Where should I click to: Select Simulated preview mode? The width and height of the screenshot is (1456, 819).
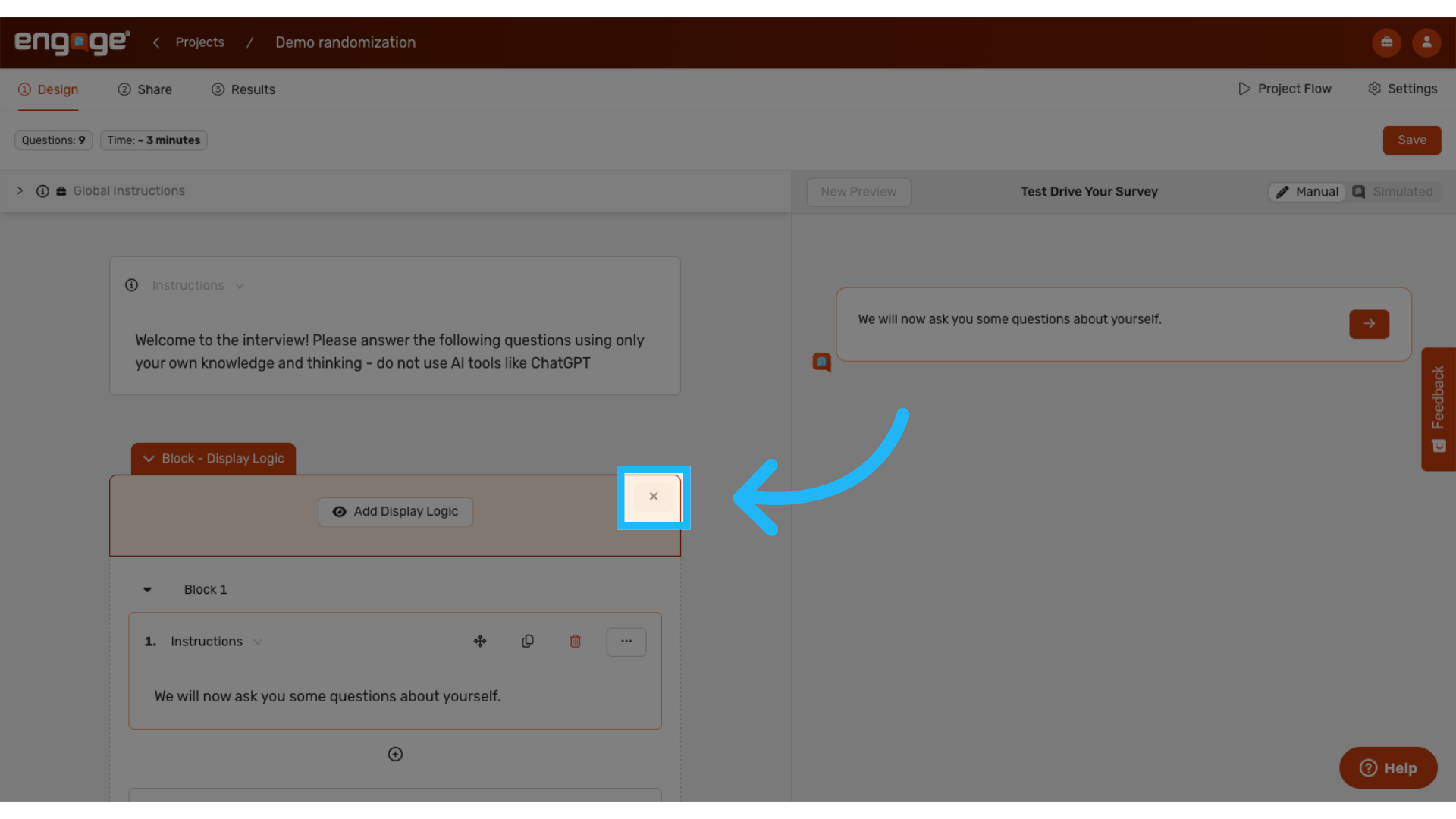(1394, 192)
